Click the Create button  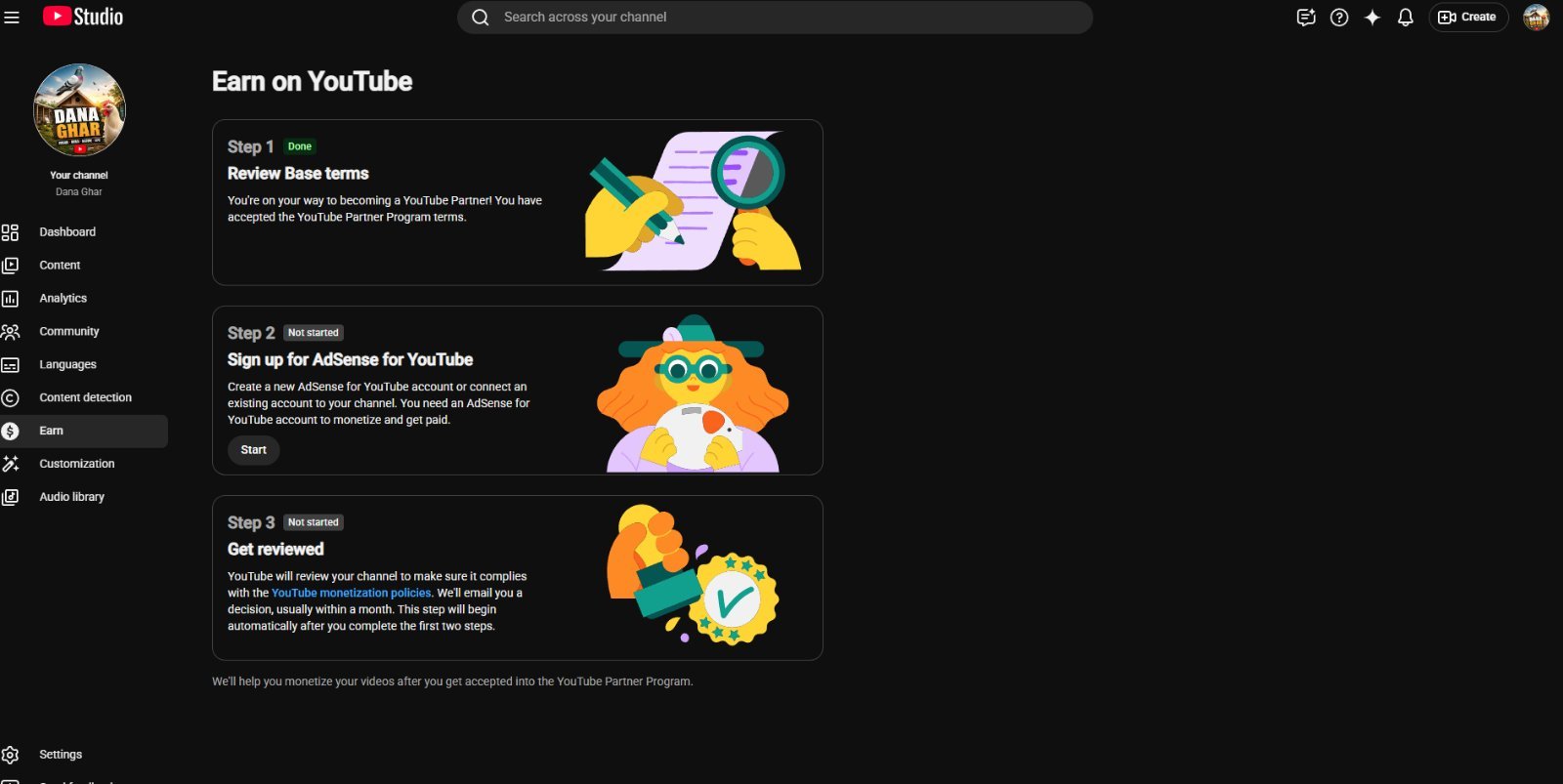pyautogui.click(x=1468, y=18)
